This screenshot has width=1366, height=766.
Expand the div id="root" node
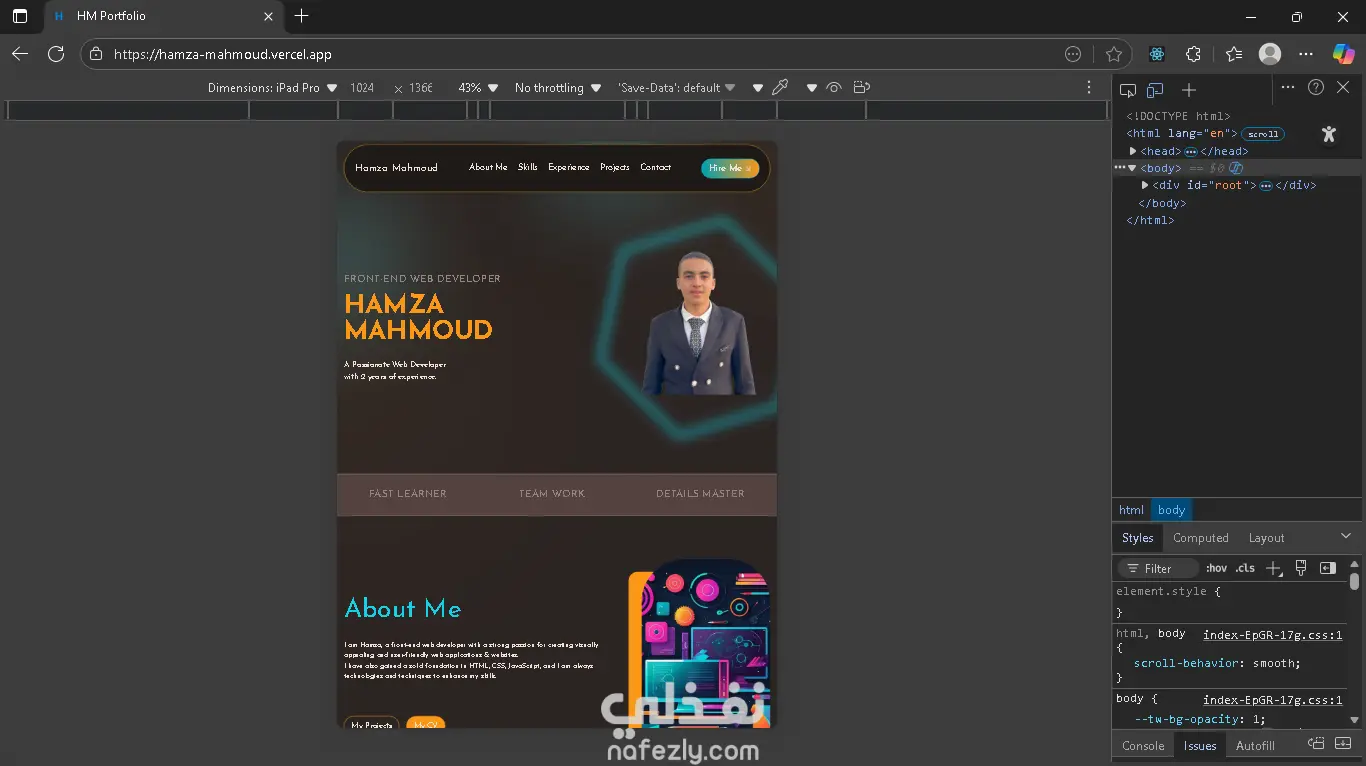click(1145, 185)
